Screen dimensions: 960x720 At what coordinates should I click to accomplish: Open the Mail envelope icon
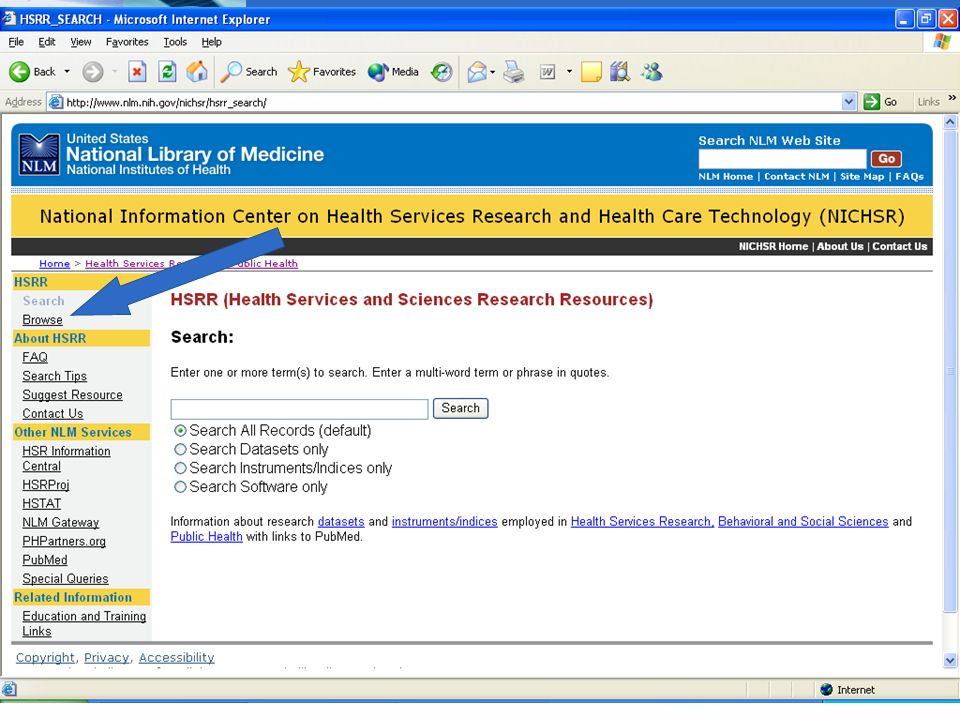(x=477, y=72)
